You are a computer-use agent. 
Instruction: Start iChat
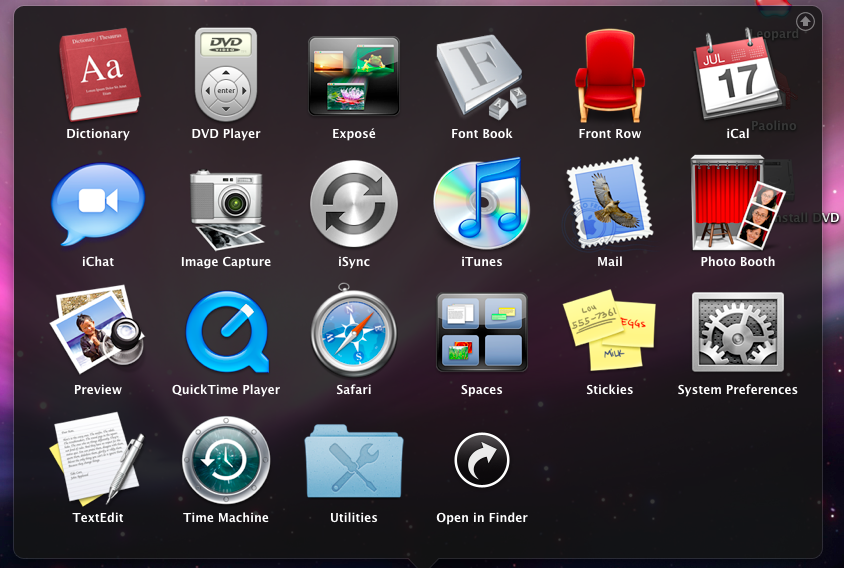point(98,204)
